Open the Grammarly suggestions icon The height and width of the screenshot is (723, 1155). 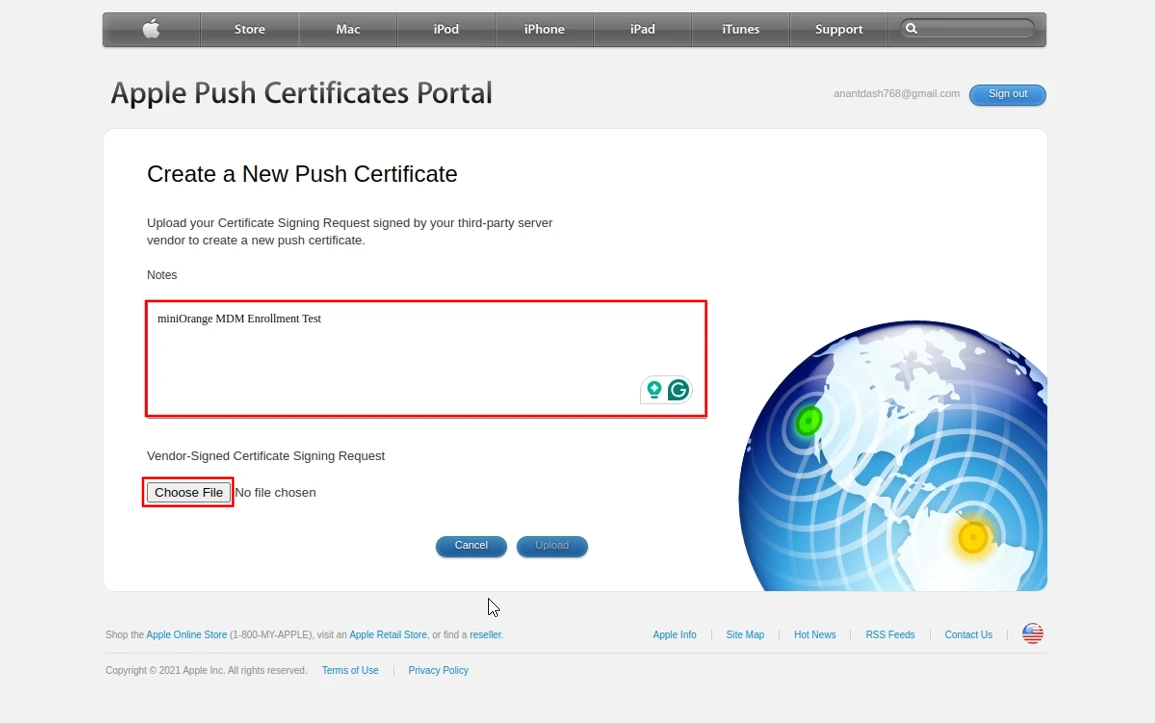(678, 390)
